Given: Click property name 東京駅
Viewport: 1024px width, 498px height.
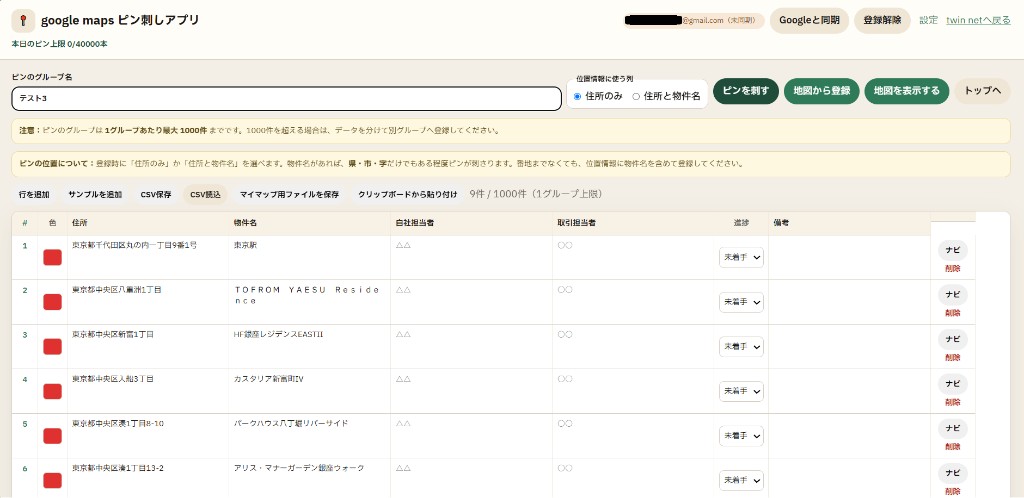Looking at the screenshot, I should click(246, 245).
